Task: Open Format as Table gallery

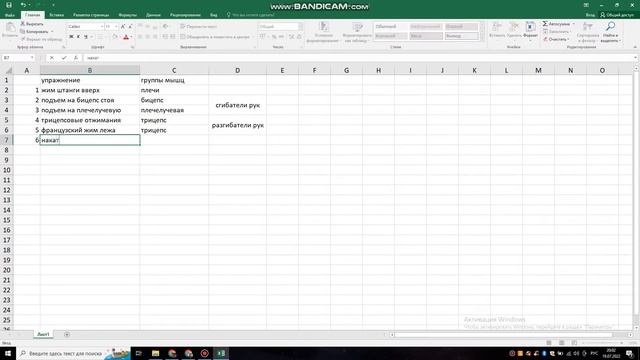Action: click(357, 33)
